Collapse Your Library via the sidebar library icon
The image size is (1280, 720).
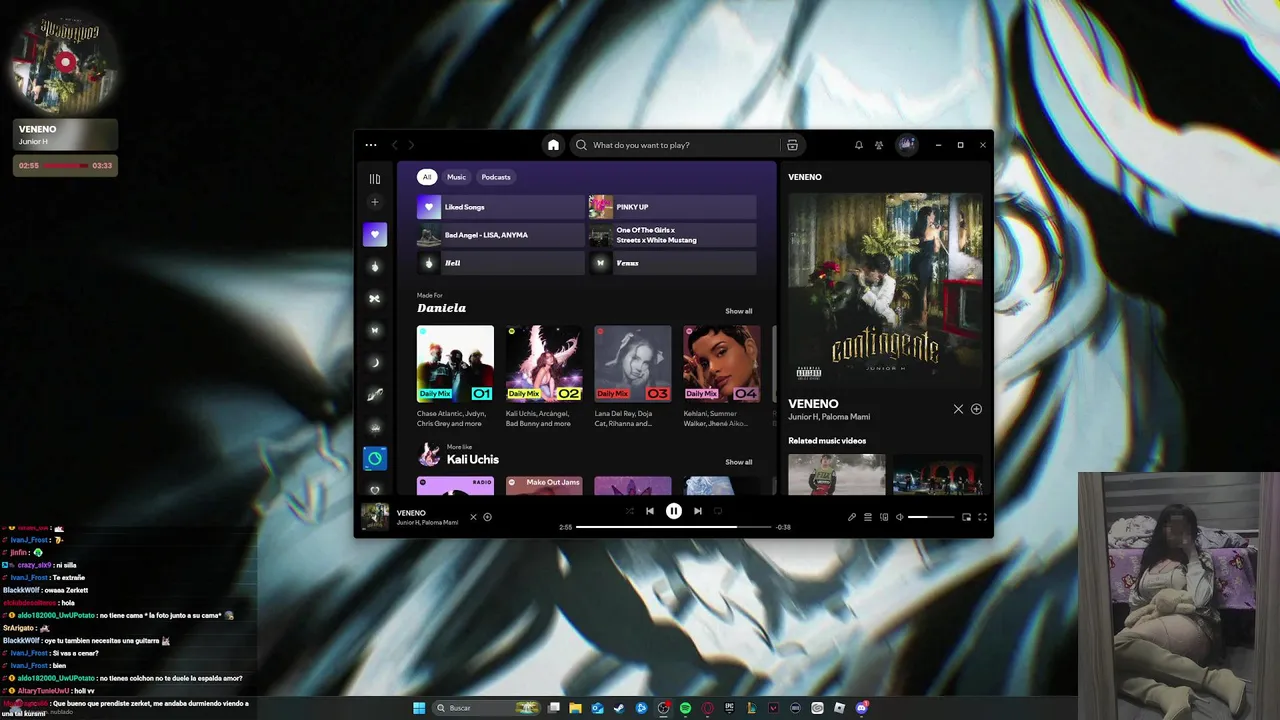(375, 179)
